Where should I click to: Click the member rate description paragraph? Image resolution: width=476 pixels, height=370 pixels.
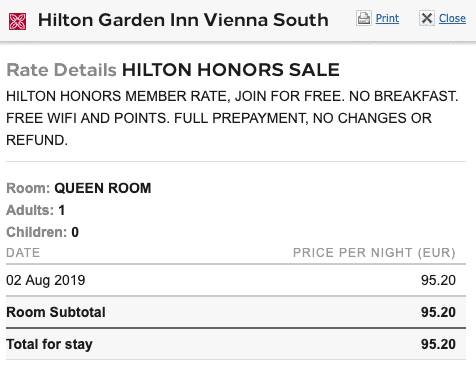click(x=232, y=118)
